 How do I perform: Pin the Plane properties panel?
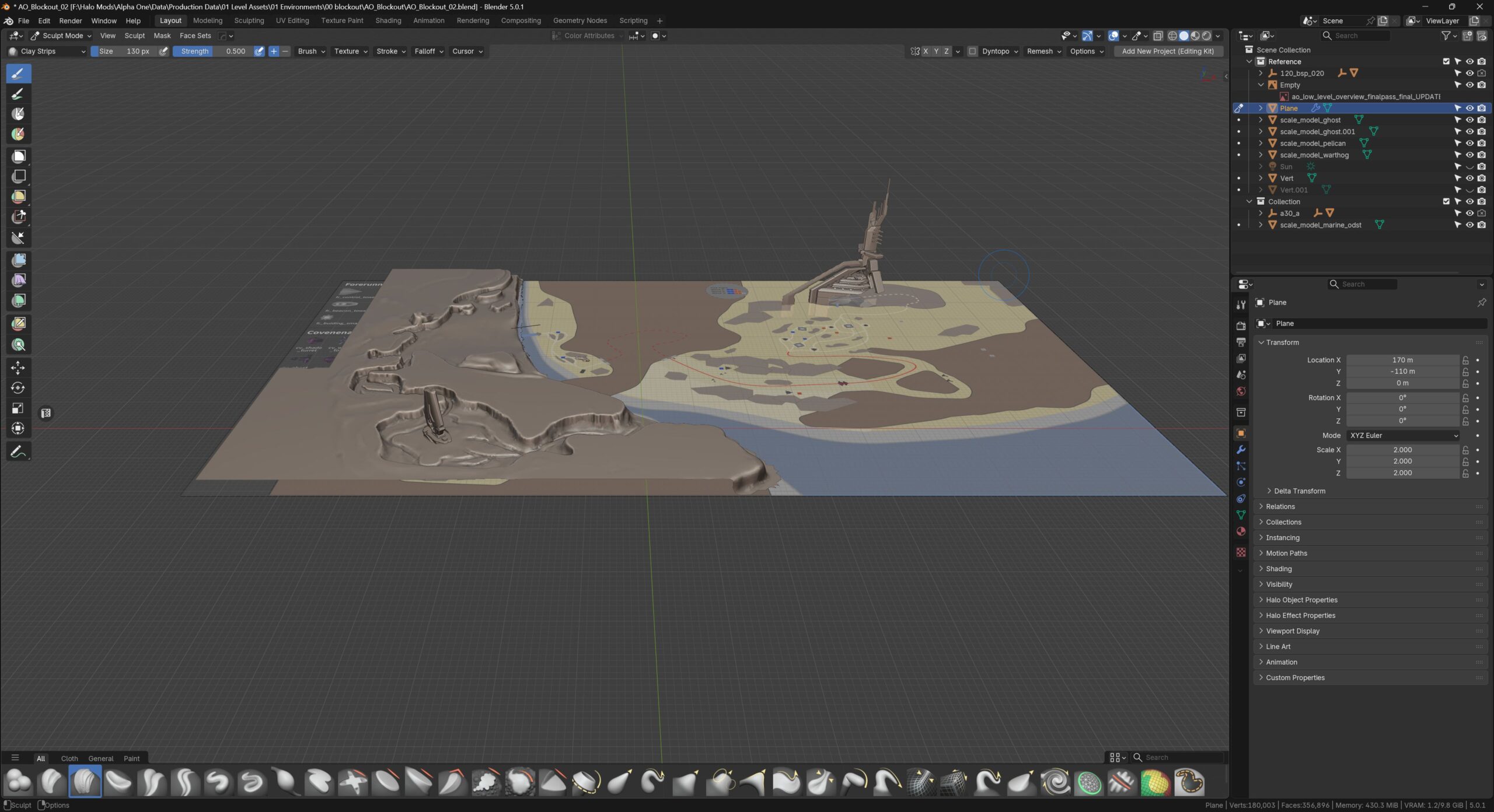pyautogui.click(x=1481, y=302)
